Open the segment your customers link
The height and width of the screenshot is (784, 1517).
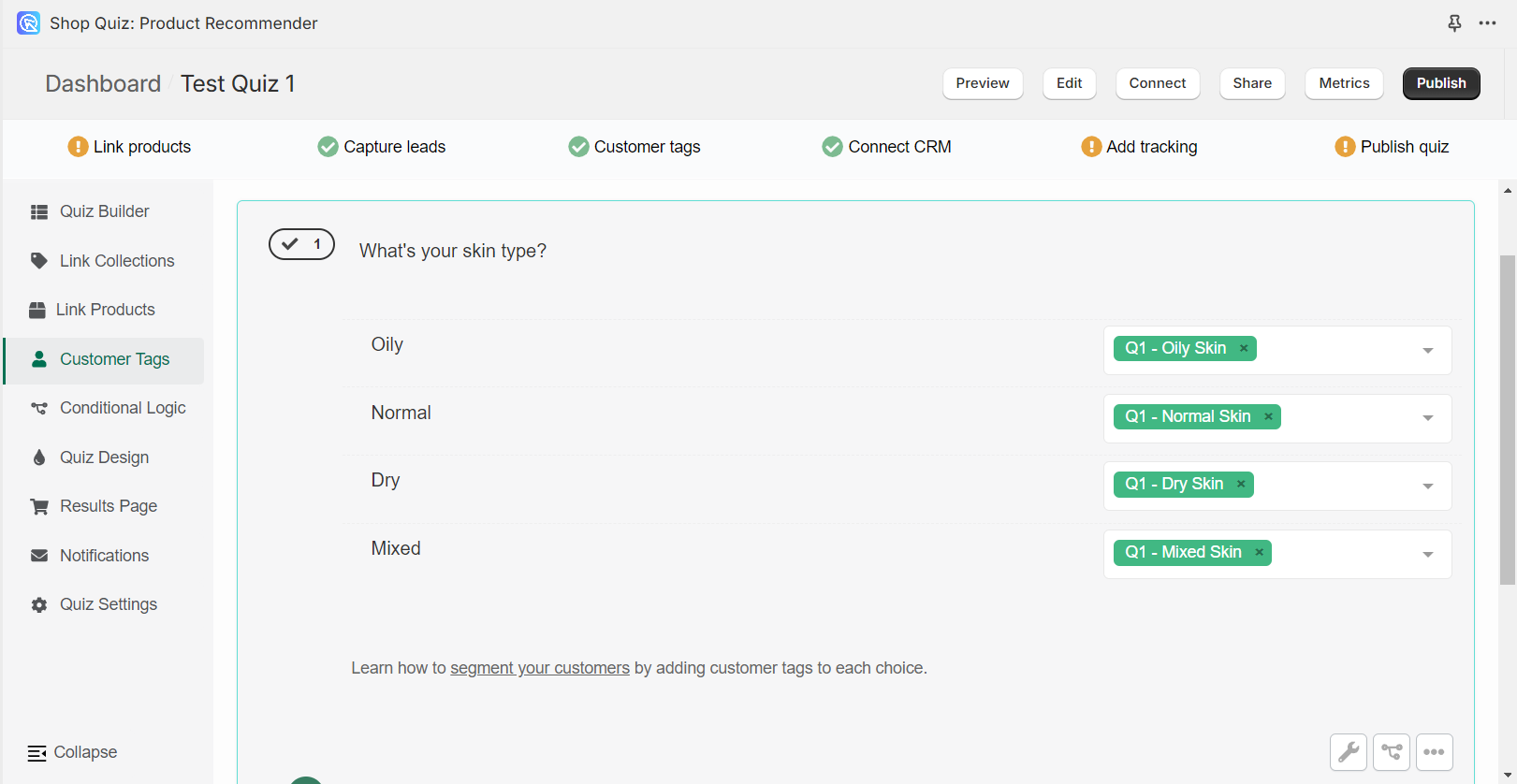pos(540,668)
